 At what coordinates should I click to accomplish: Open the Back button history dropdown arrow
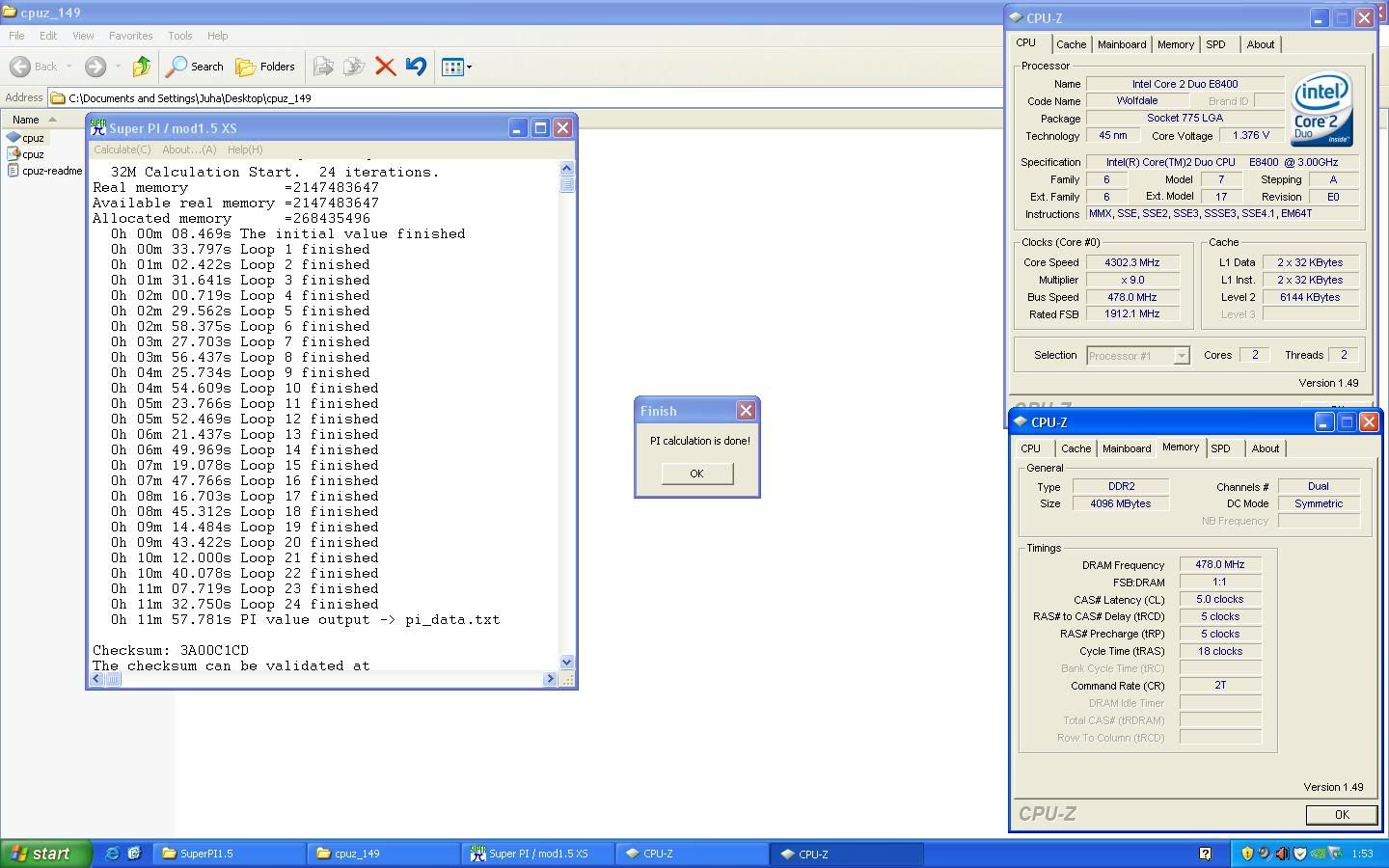pos(68,67)
